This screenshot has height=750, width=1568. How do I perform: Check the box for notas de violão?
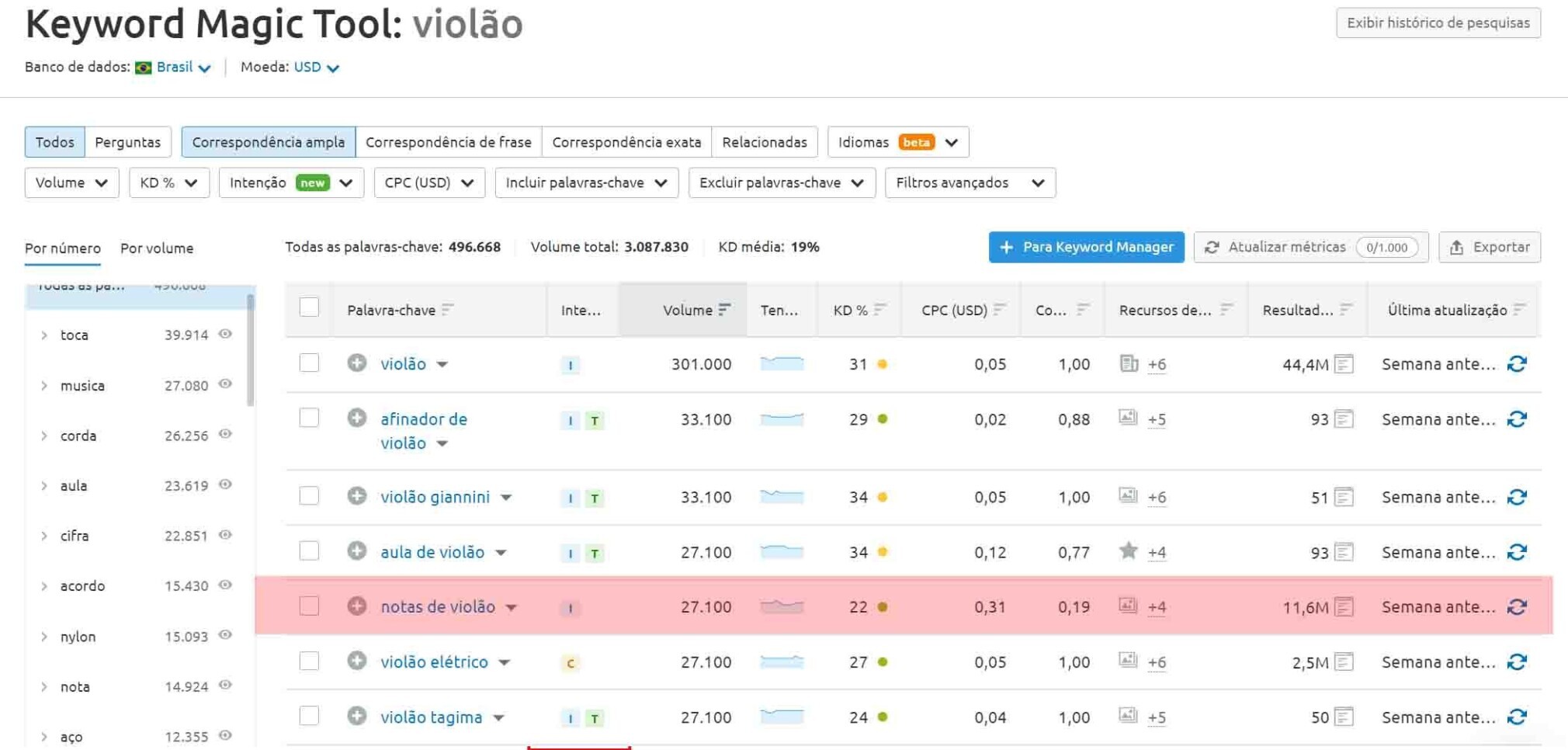tap(309, 606)
